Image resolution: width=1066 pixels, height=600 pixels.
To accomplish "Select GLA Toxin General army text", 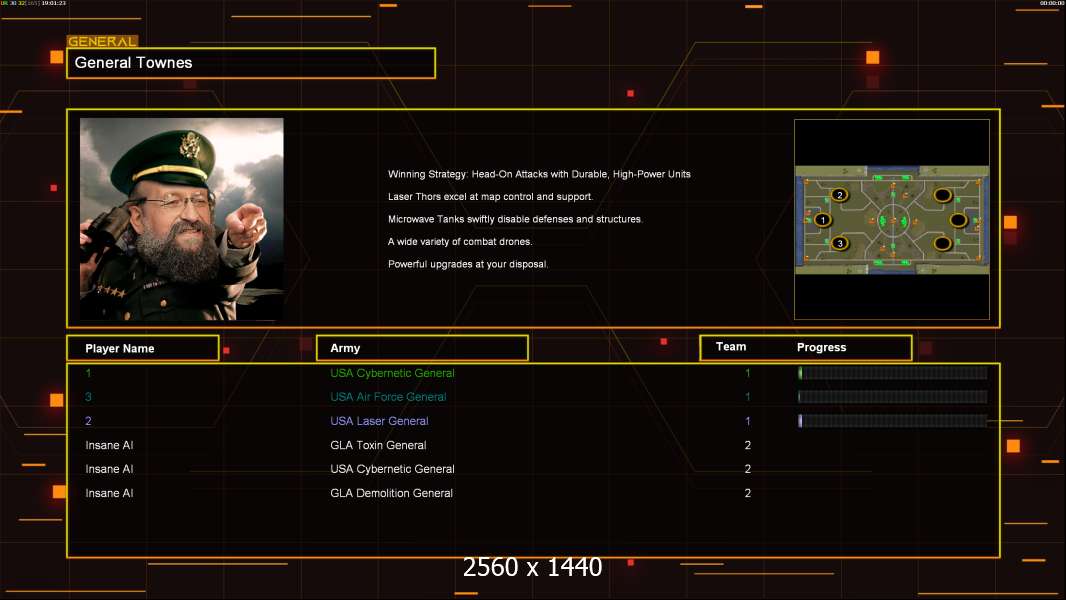I will (x=378, y=445).
